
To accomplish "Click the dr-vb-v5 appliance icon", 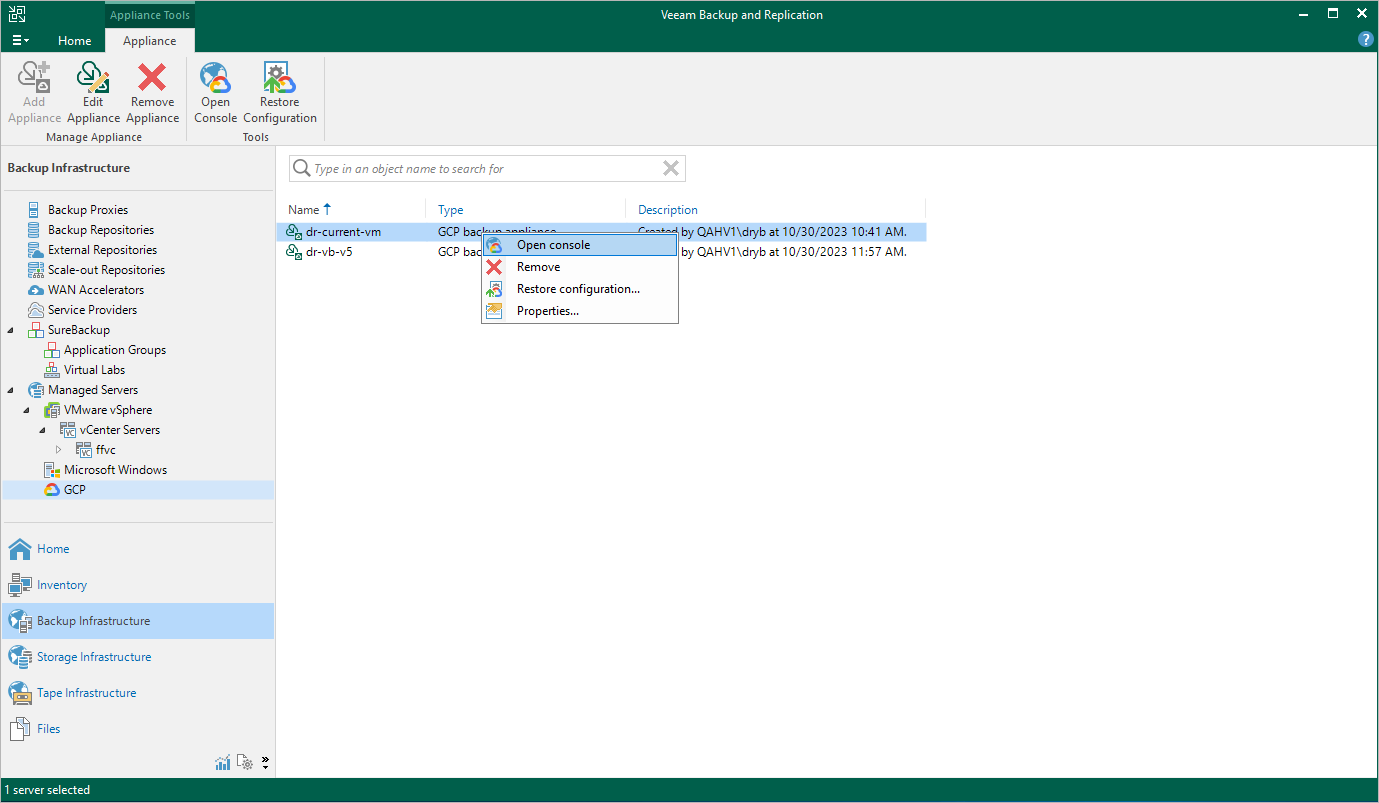I will click(294, 252).
